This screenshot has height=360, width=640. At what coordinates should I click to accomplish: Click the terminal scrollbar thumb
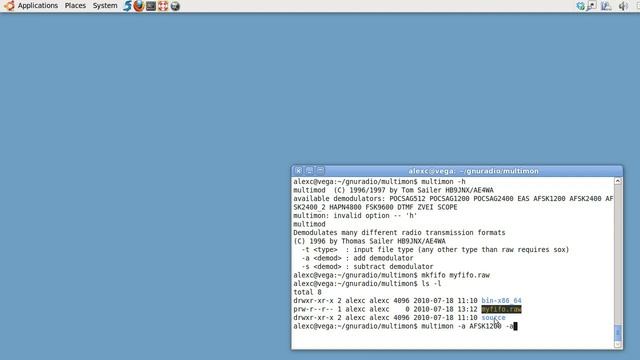coord(618,333)
